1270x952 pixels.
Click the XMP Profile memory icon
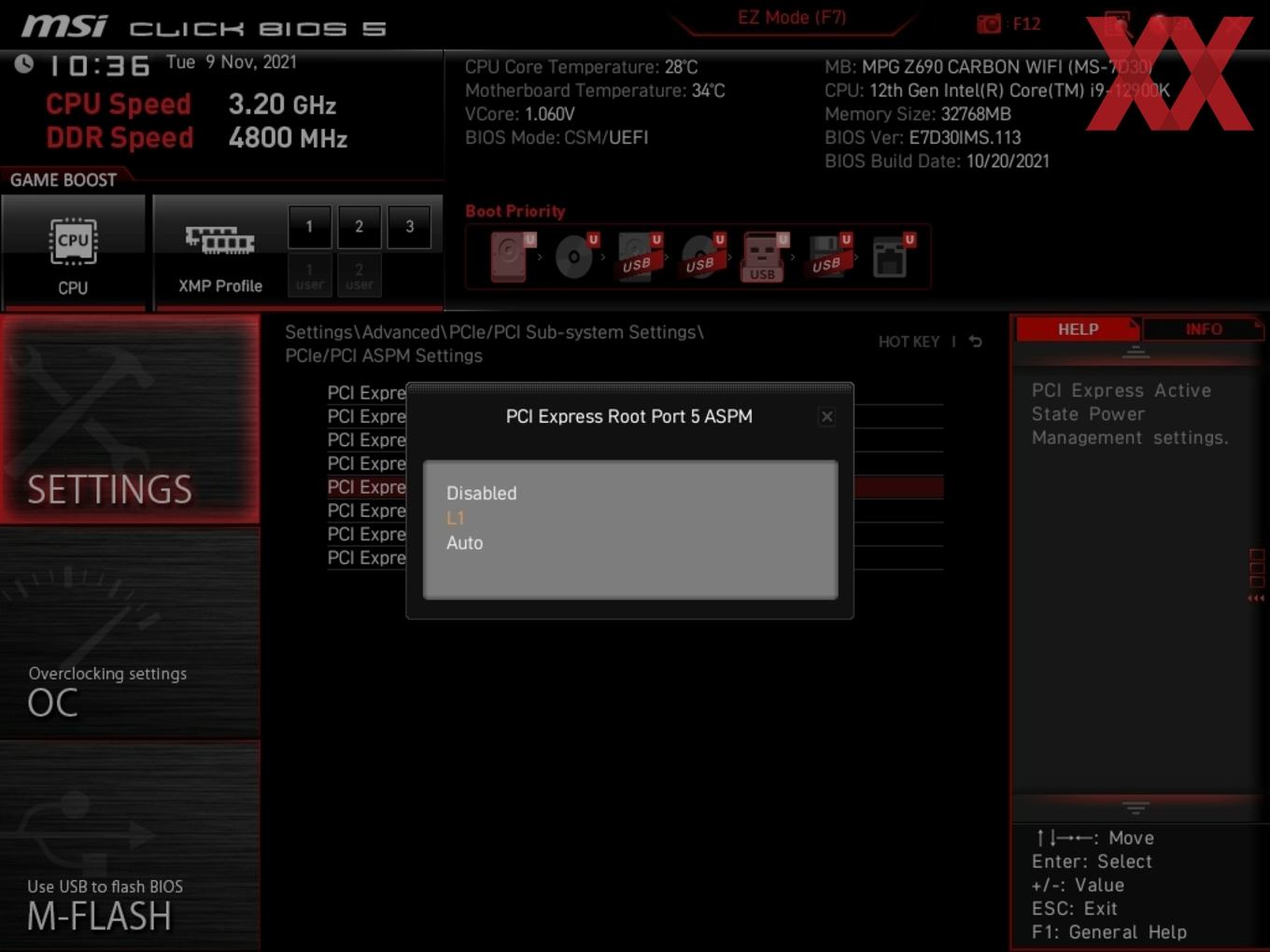(x=219, y=241)
